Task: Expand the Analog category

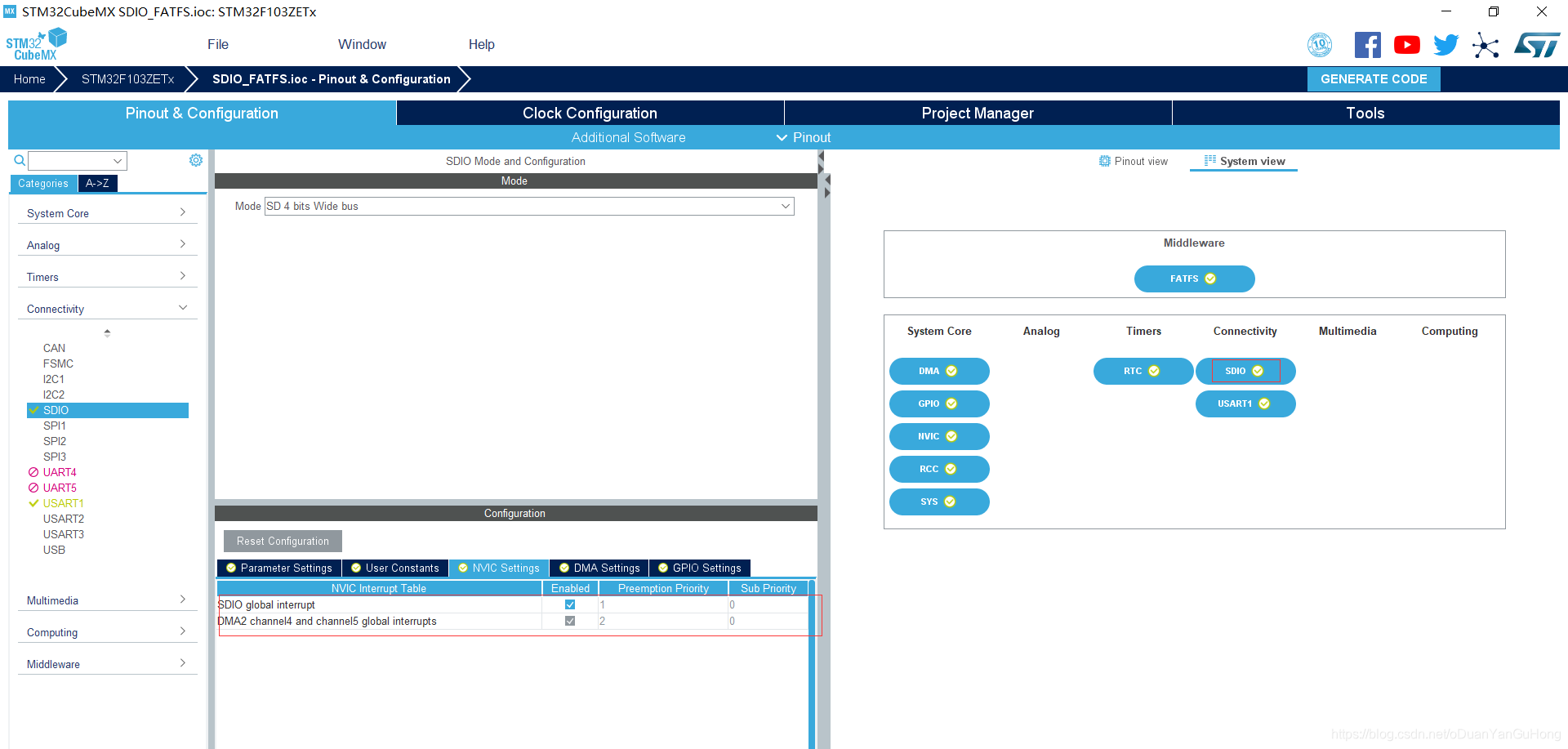Action: click(x=107, y=245)
